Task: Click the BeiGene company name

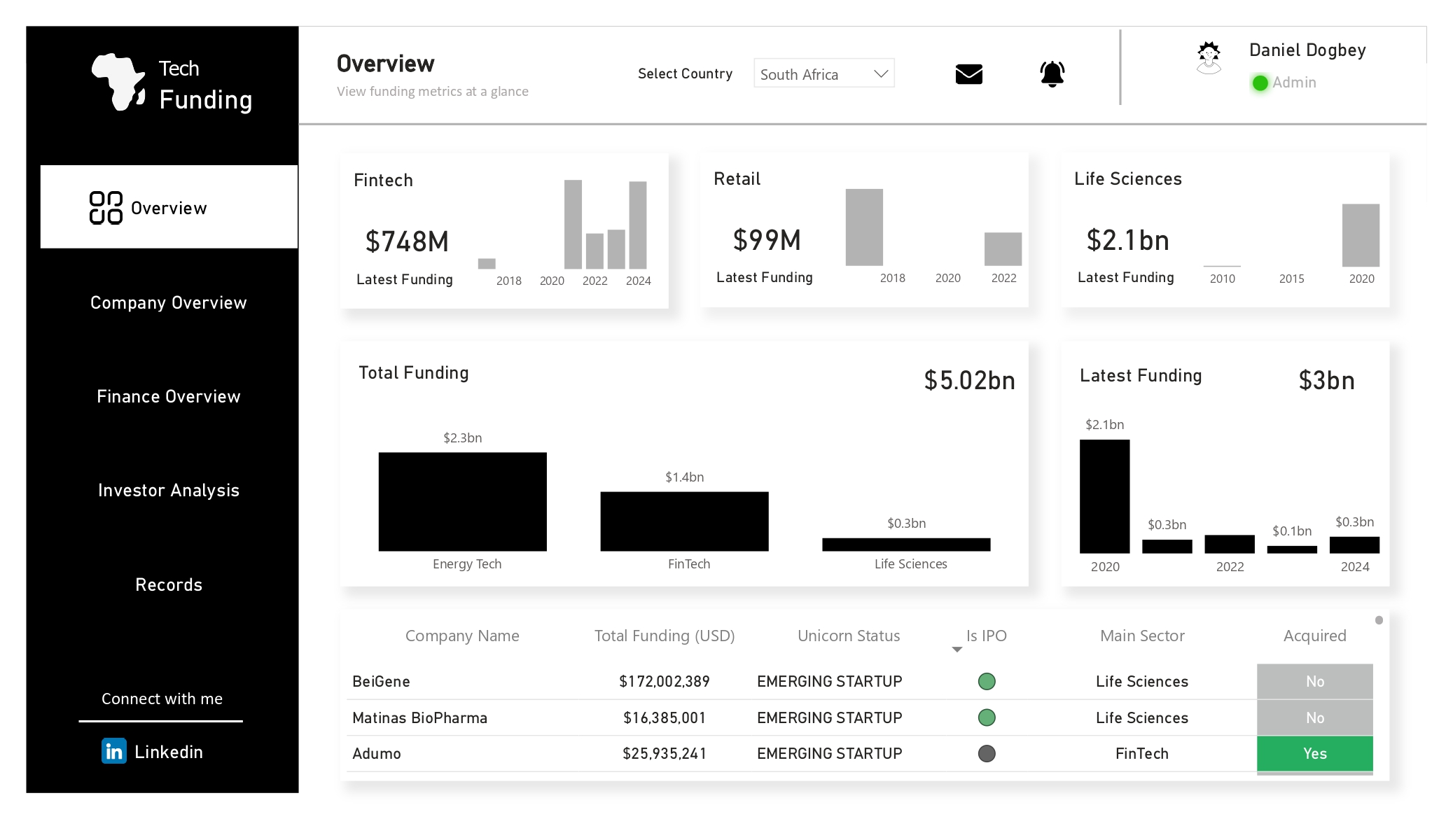Action: (381, 681)
